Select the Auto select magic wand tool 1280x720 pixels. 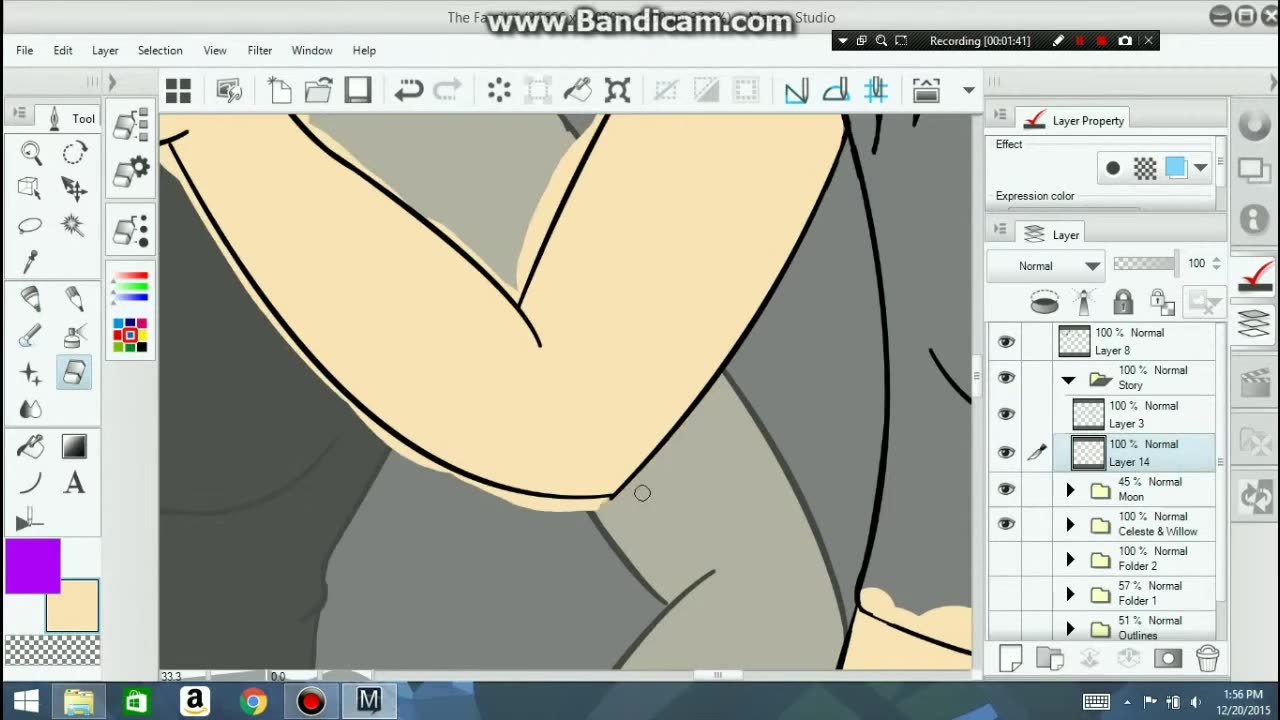pyautogui.click(x=74, y=225)
